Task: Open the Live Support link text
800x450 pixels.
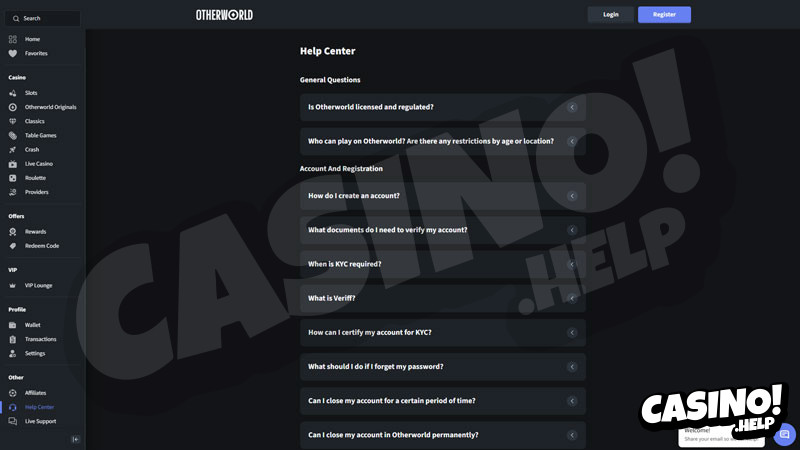Action: click(x=41, y=421)
